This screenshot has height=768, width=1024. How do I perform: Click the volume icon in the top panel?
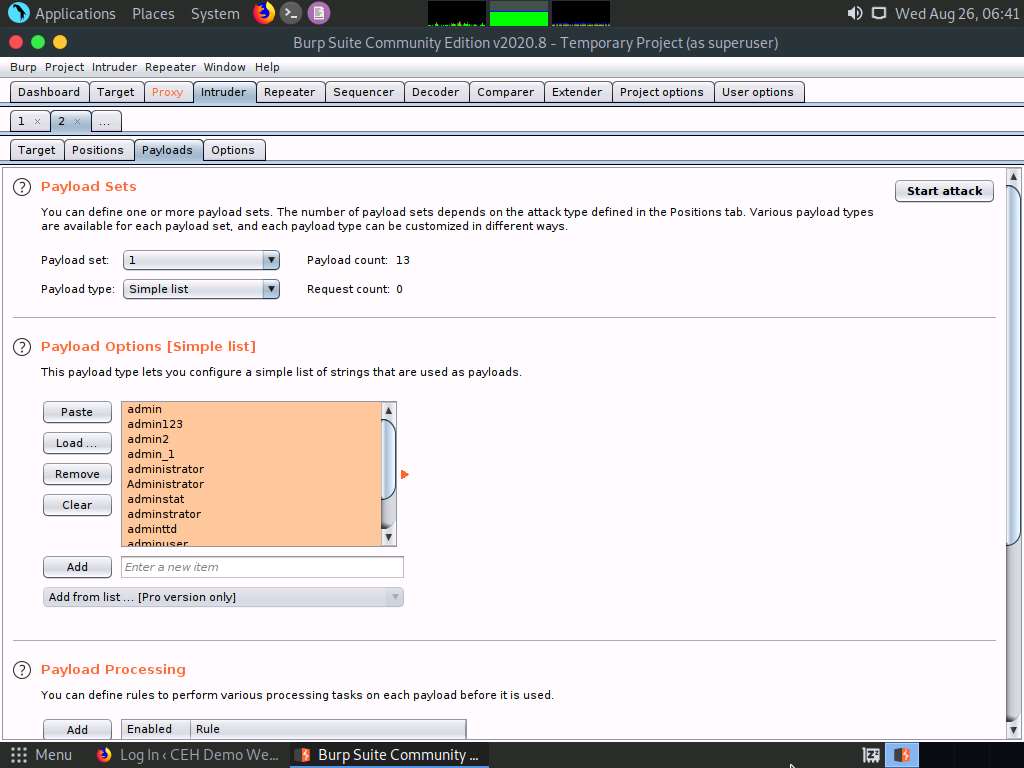(x=852, y=13)
